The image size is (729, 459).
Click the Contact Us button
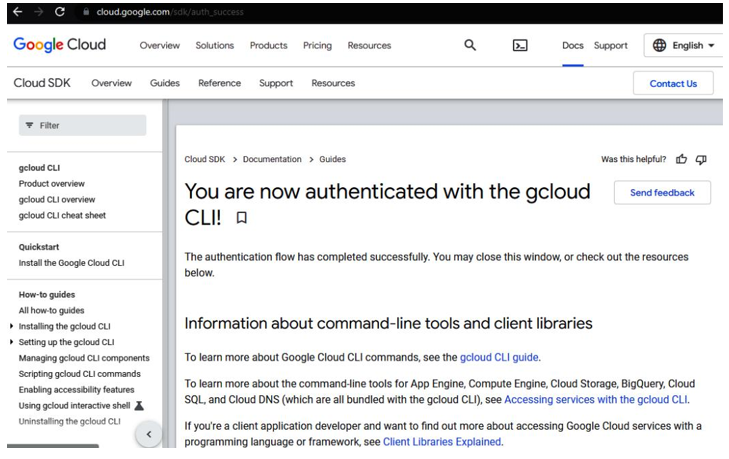[x=673, y=84]
